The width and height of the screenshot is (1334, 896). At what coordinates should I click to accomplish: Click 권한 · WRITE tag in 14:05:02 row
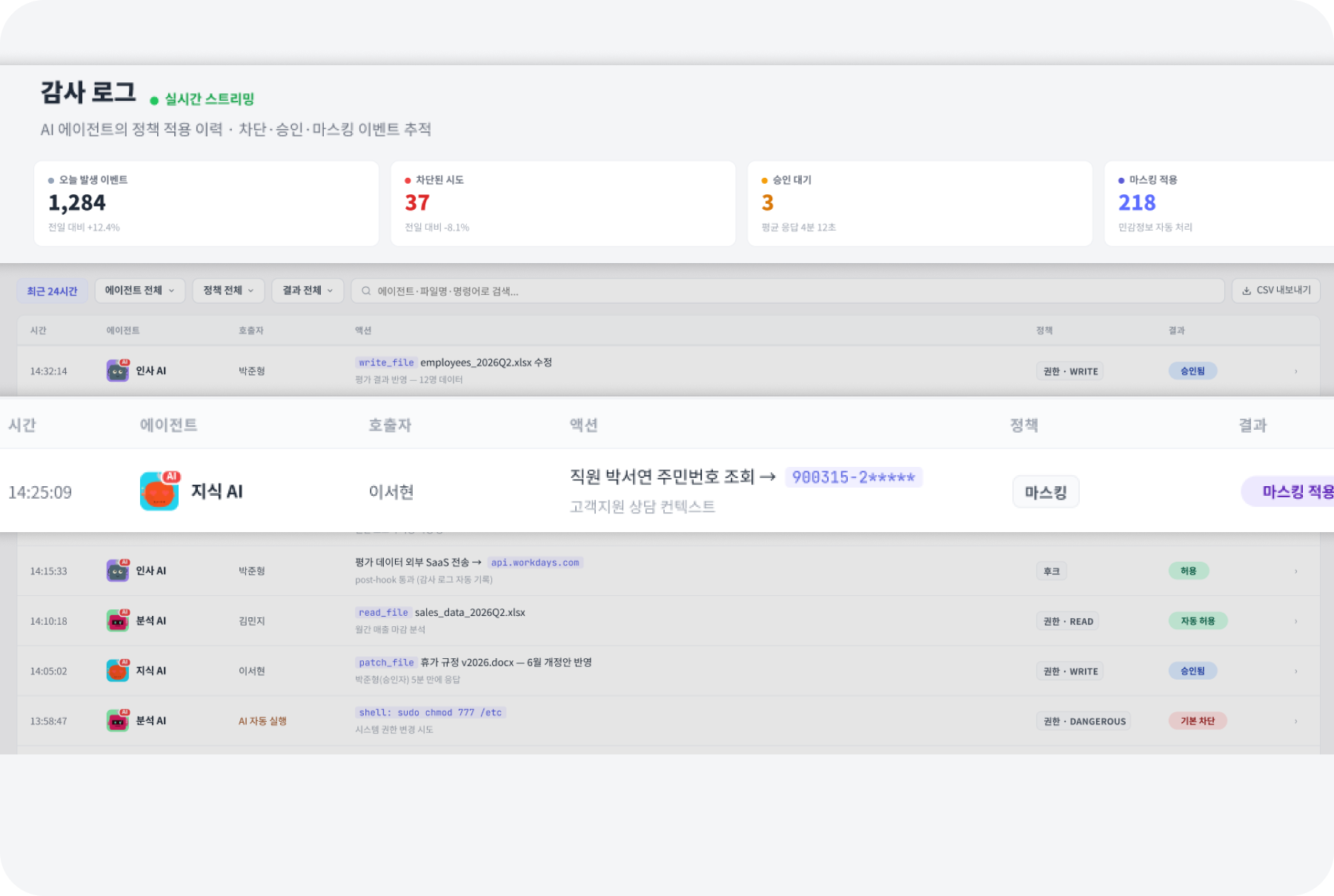coord(1069,671)
